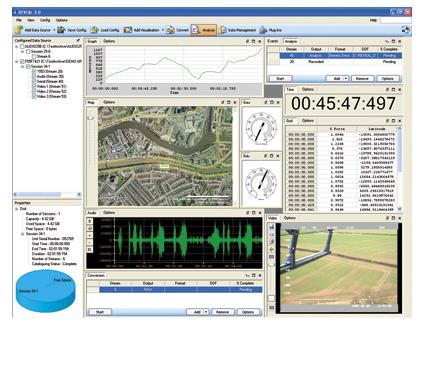
Task: Open the Add dropdown arrow in Conversion panel
Action: 206,312
